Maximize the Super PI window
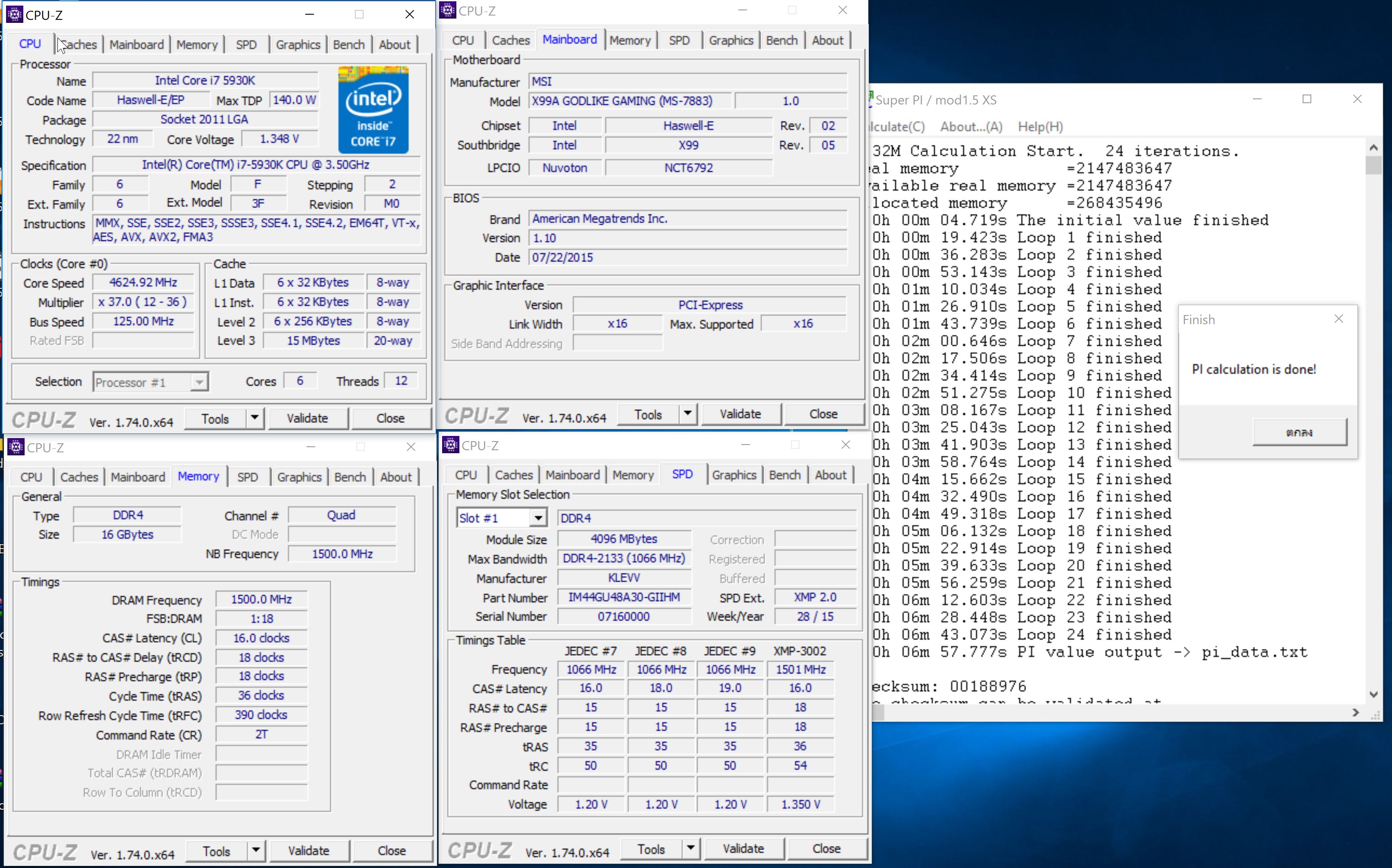This screenshot has width=1392, height=868. coord(1307,99)
